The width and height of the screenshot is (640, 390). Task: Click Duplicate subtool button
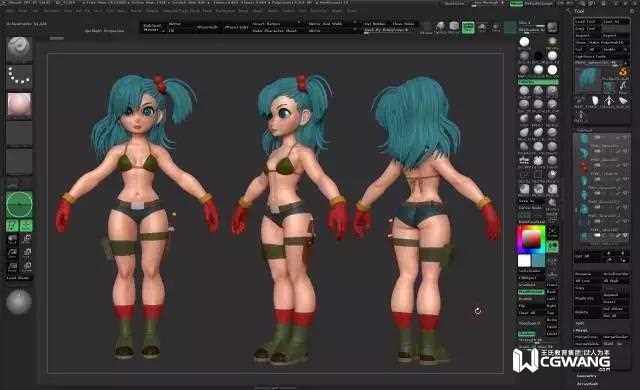pos(587,298)
